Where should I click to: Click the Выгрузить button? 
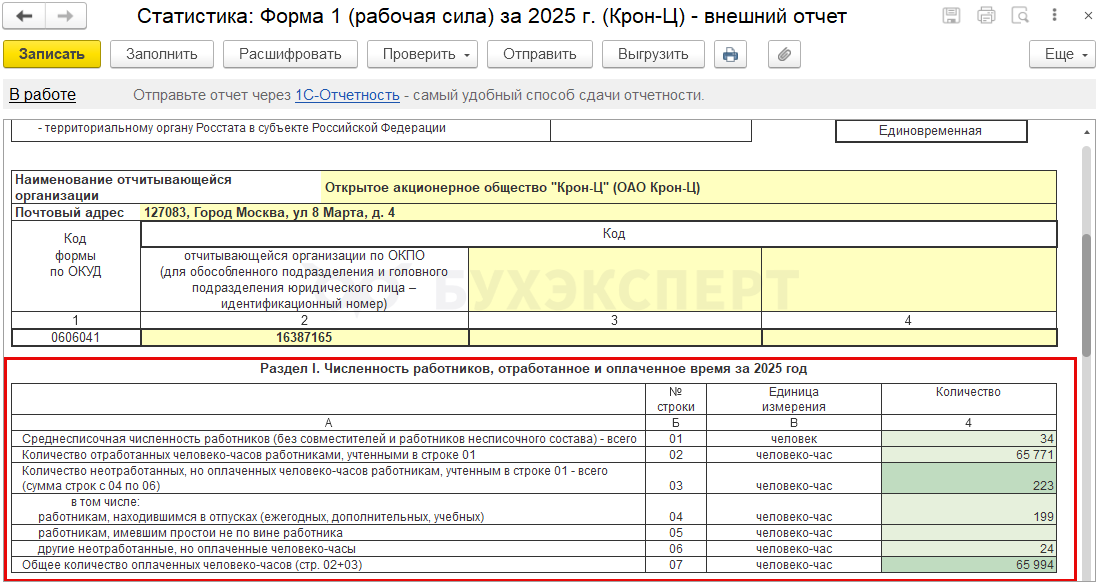click(653, 54)
